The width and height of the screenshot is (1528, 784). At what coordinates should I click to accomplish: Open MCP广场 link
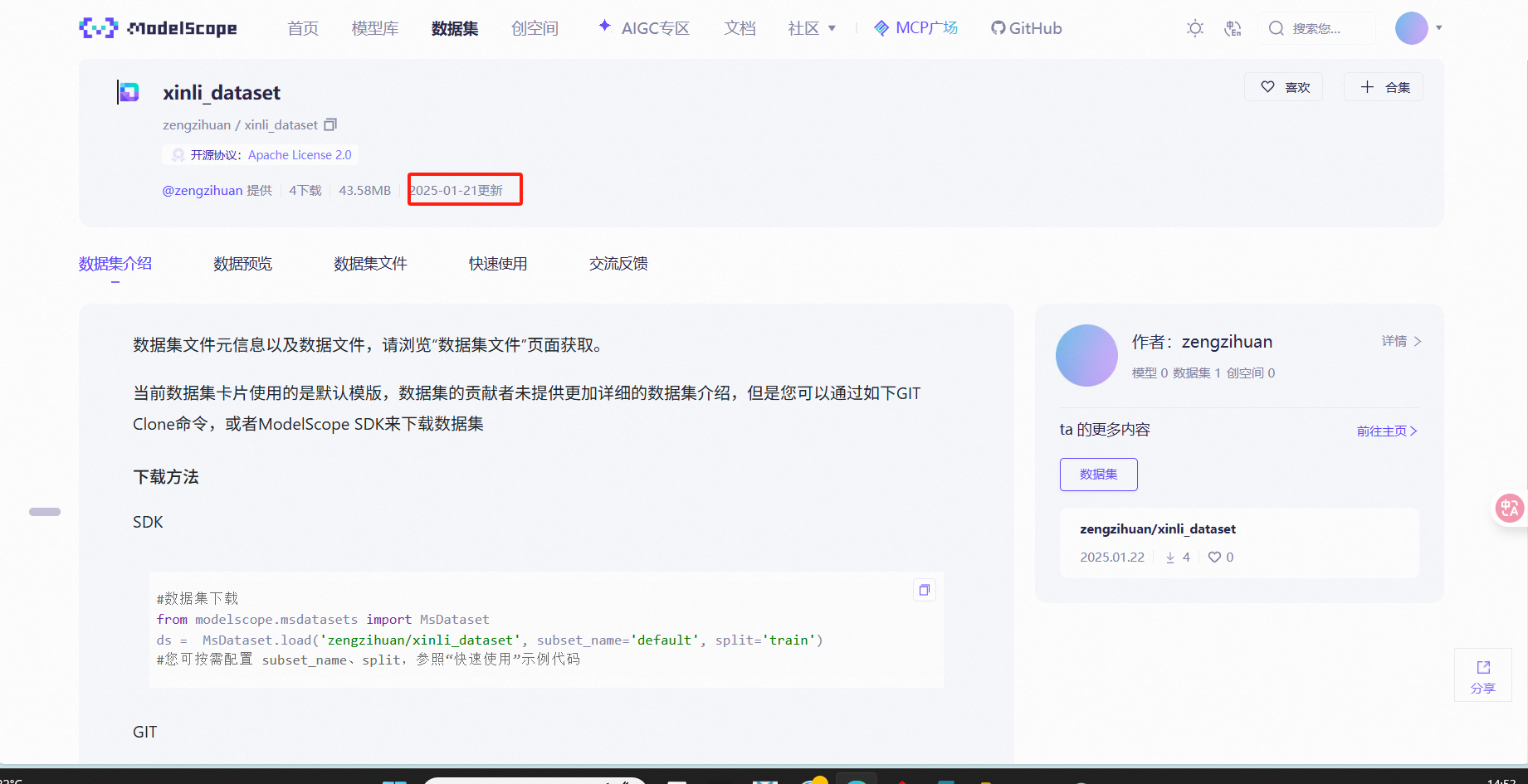click(916, 28)
